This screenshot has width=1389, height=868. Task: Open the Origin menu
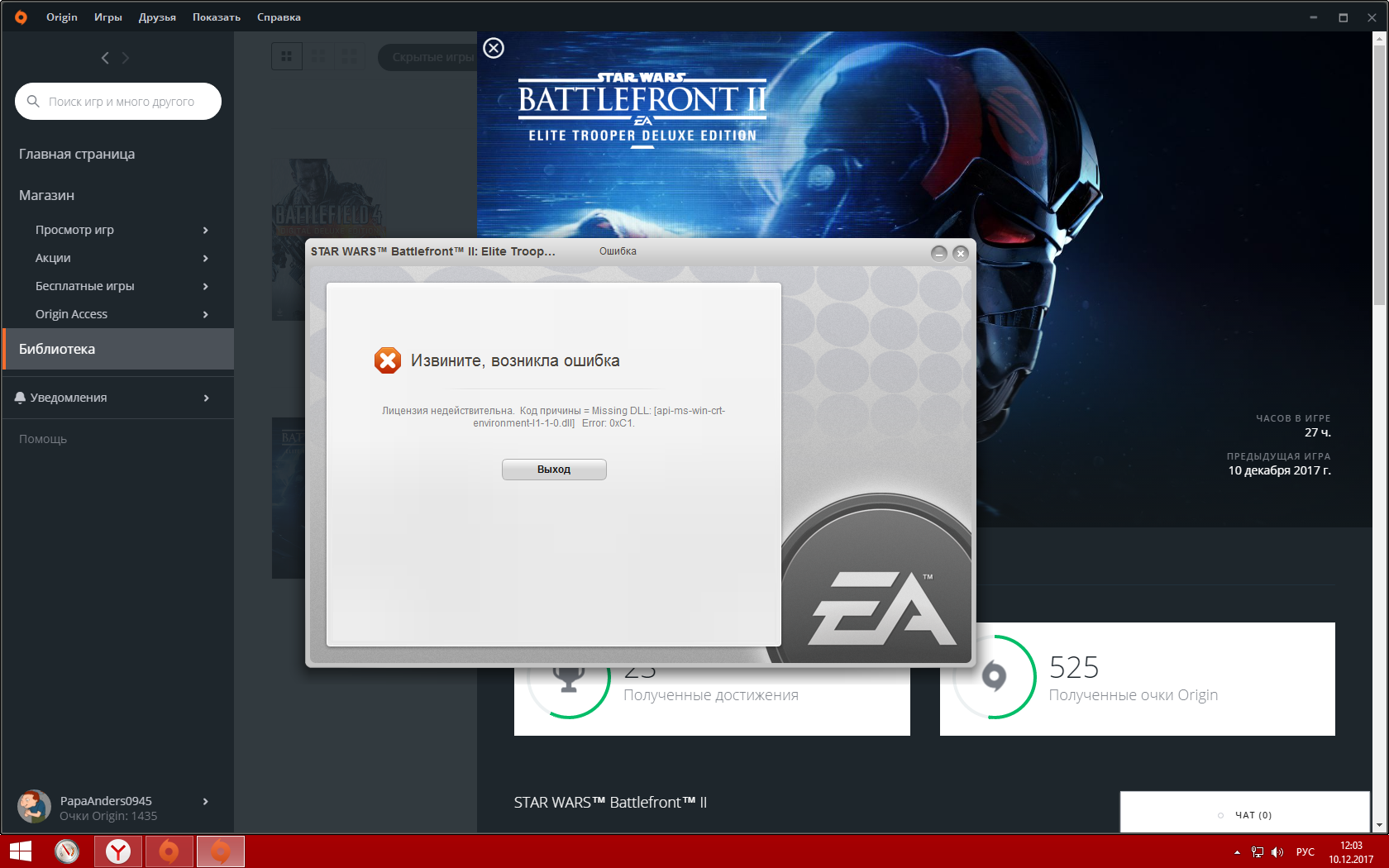pos(62,17)
